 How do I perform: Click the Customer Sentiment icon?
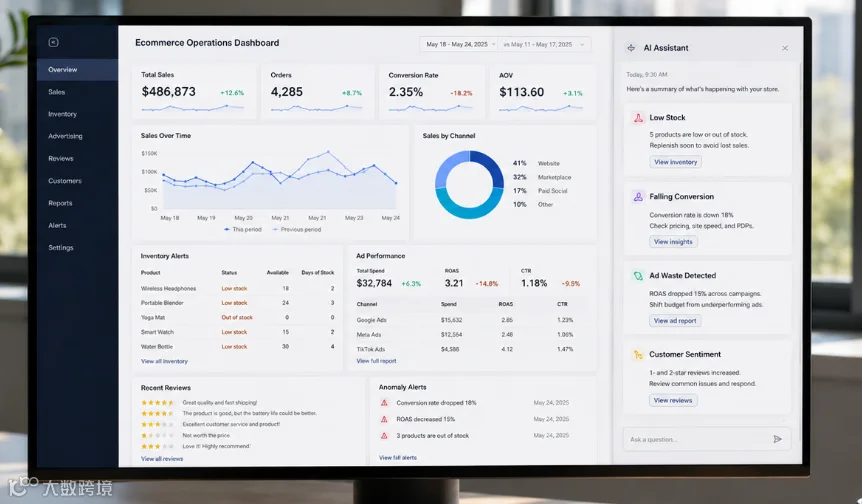click(x=638, y=355)
